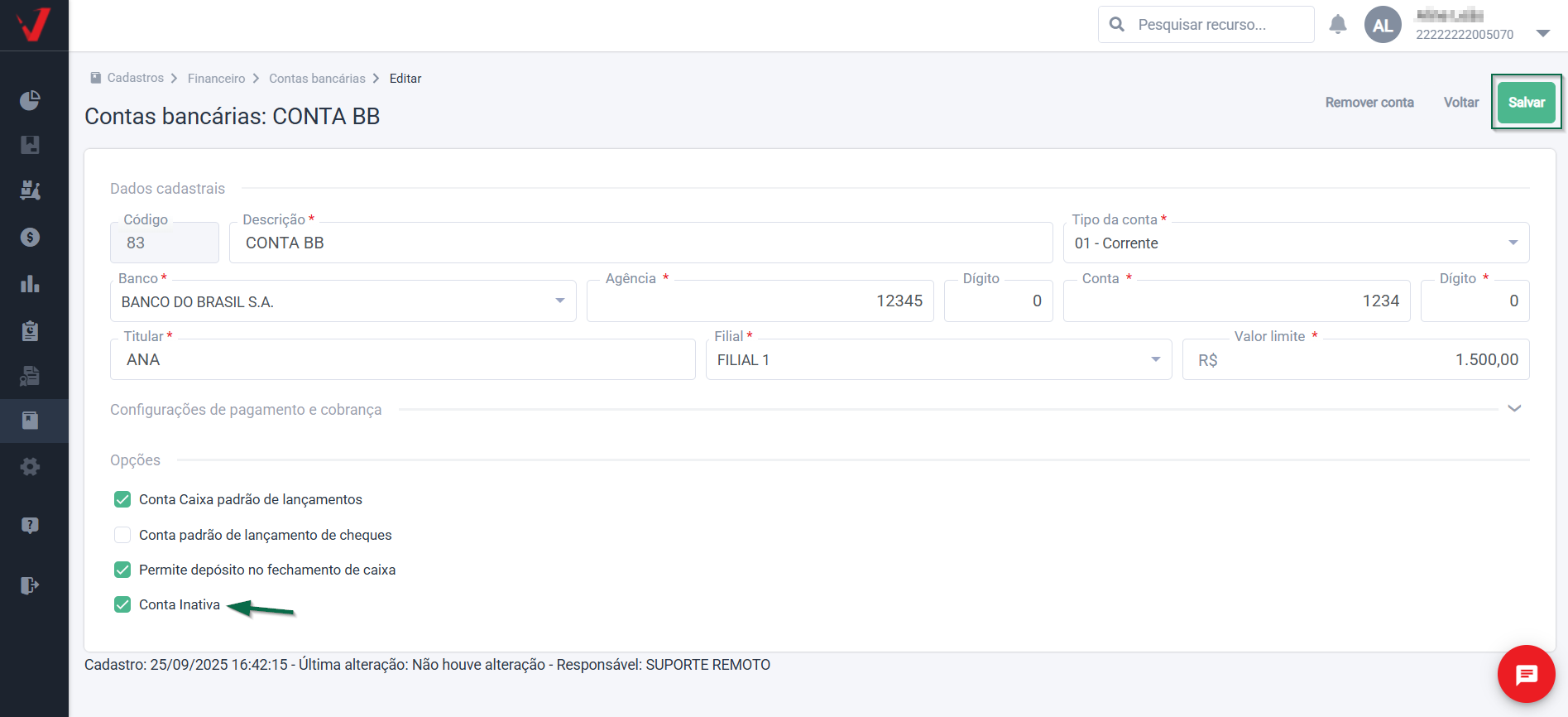Go to Contas bancárias breadcrumb

tap(317, 79)
